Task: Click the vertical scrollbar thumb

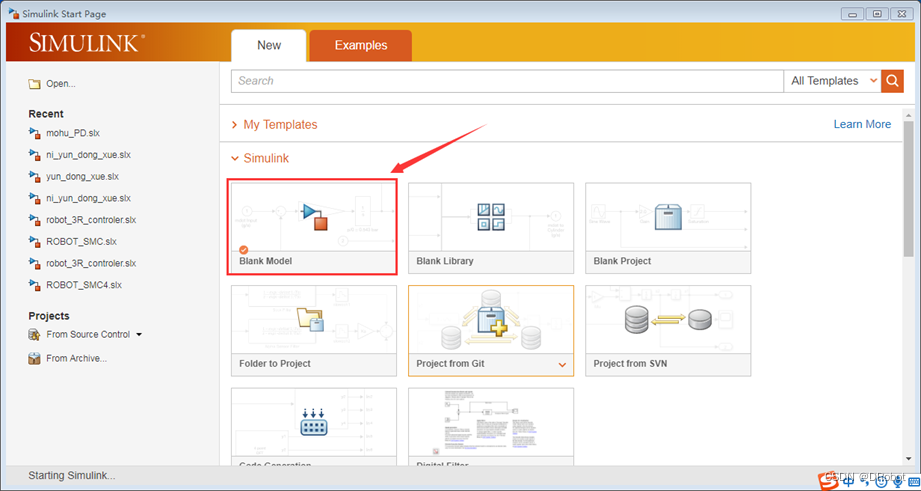Action: [x=909, y=190]
